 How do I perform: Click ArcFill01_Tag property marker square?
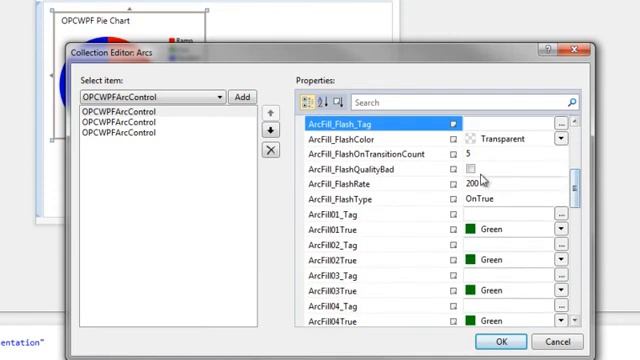453,214
